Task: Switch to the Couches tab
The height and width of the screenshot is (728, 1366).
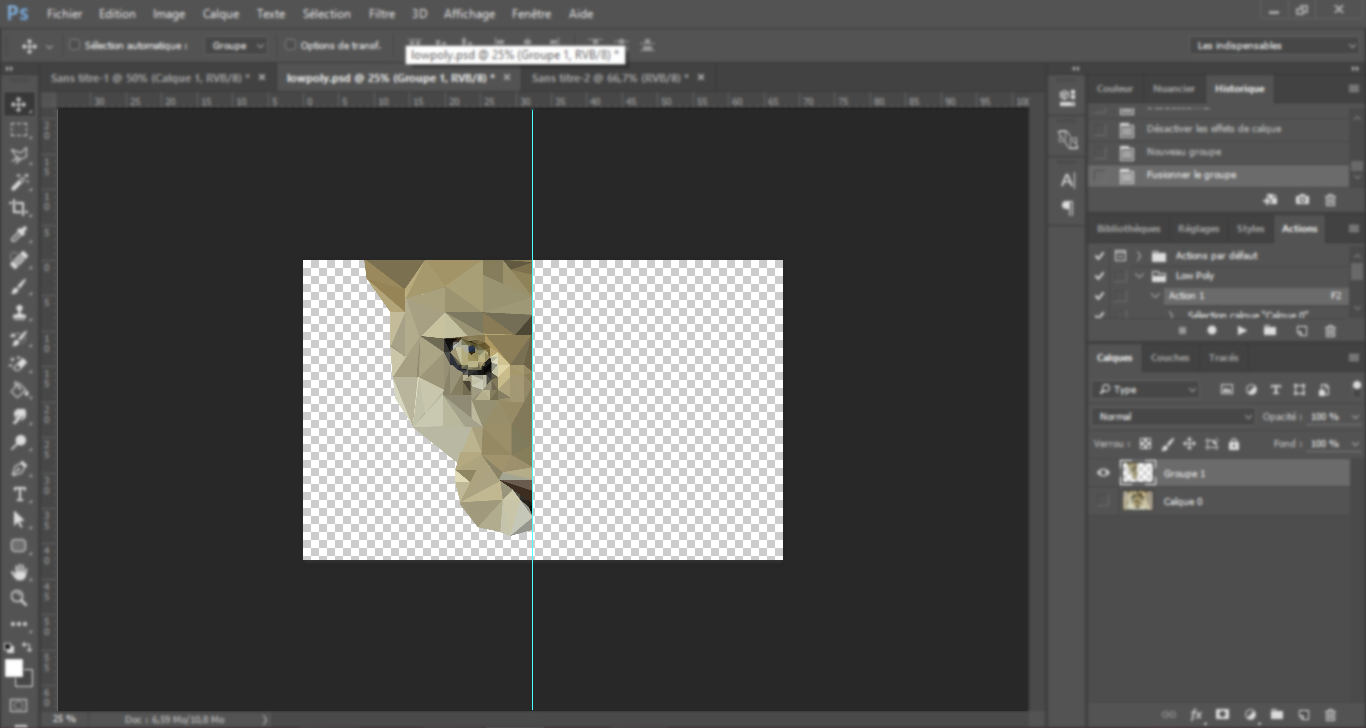Action: click(1169, 357)
